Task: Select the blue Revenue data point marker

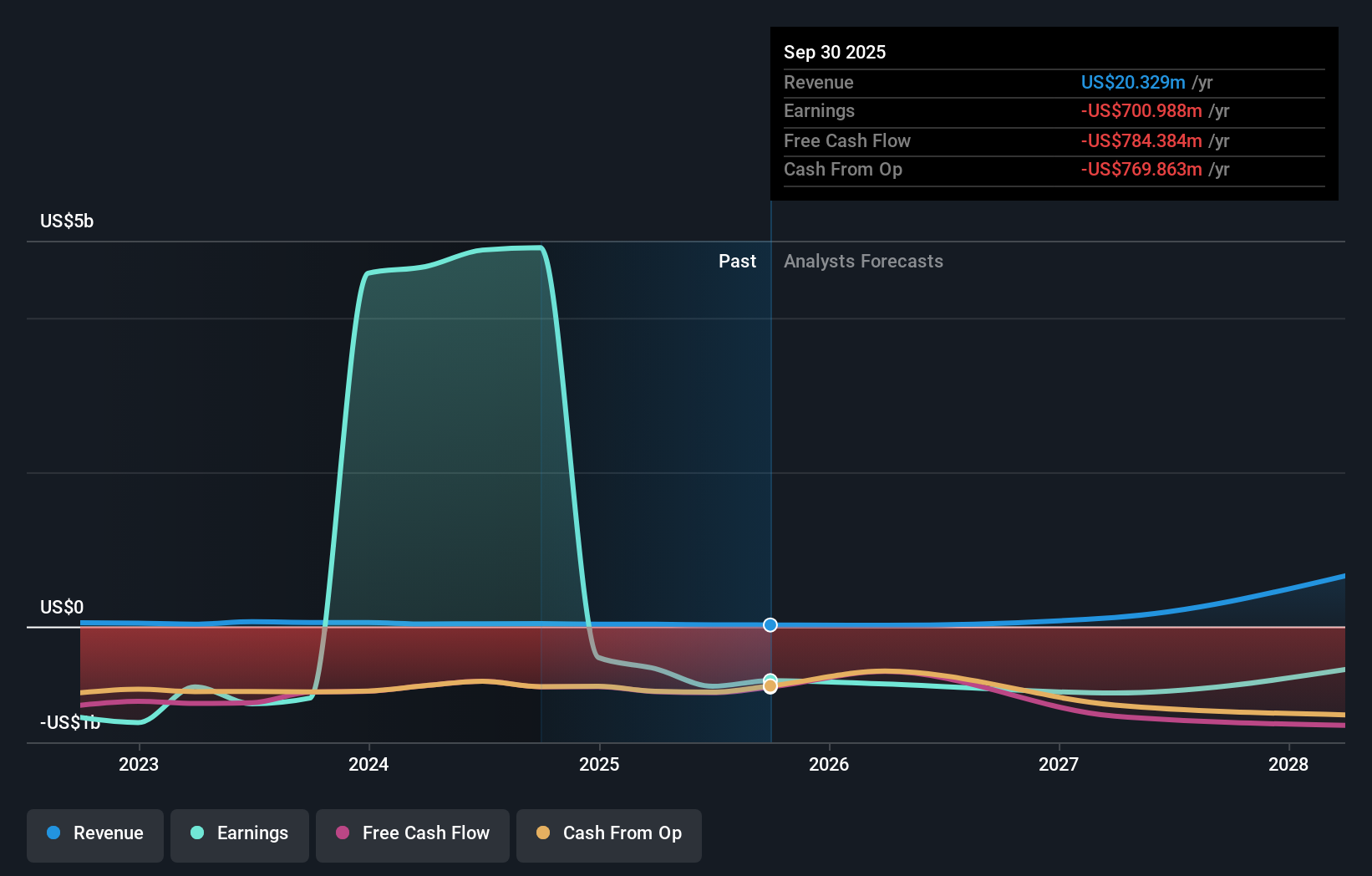Action: pos(770,624)
